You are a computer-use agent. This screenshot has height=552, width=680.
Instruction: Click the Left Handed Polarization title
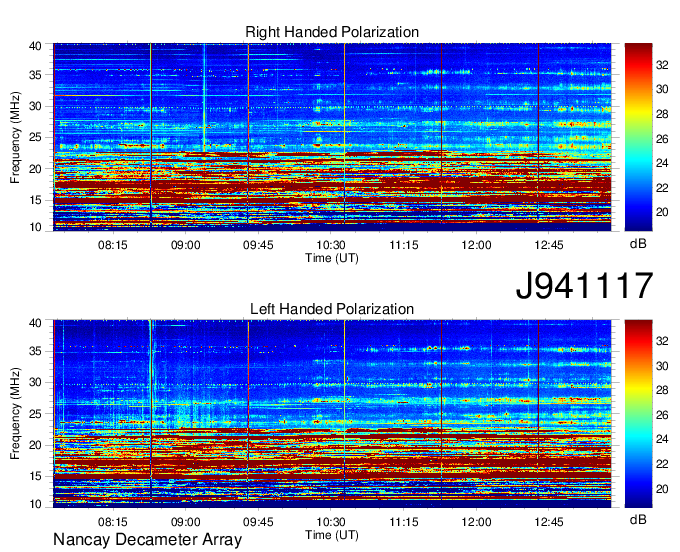pos(332,309)
